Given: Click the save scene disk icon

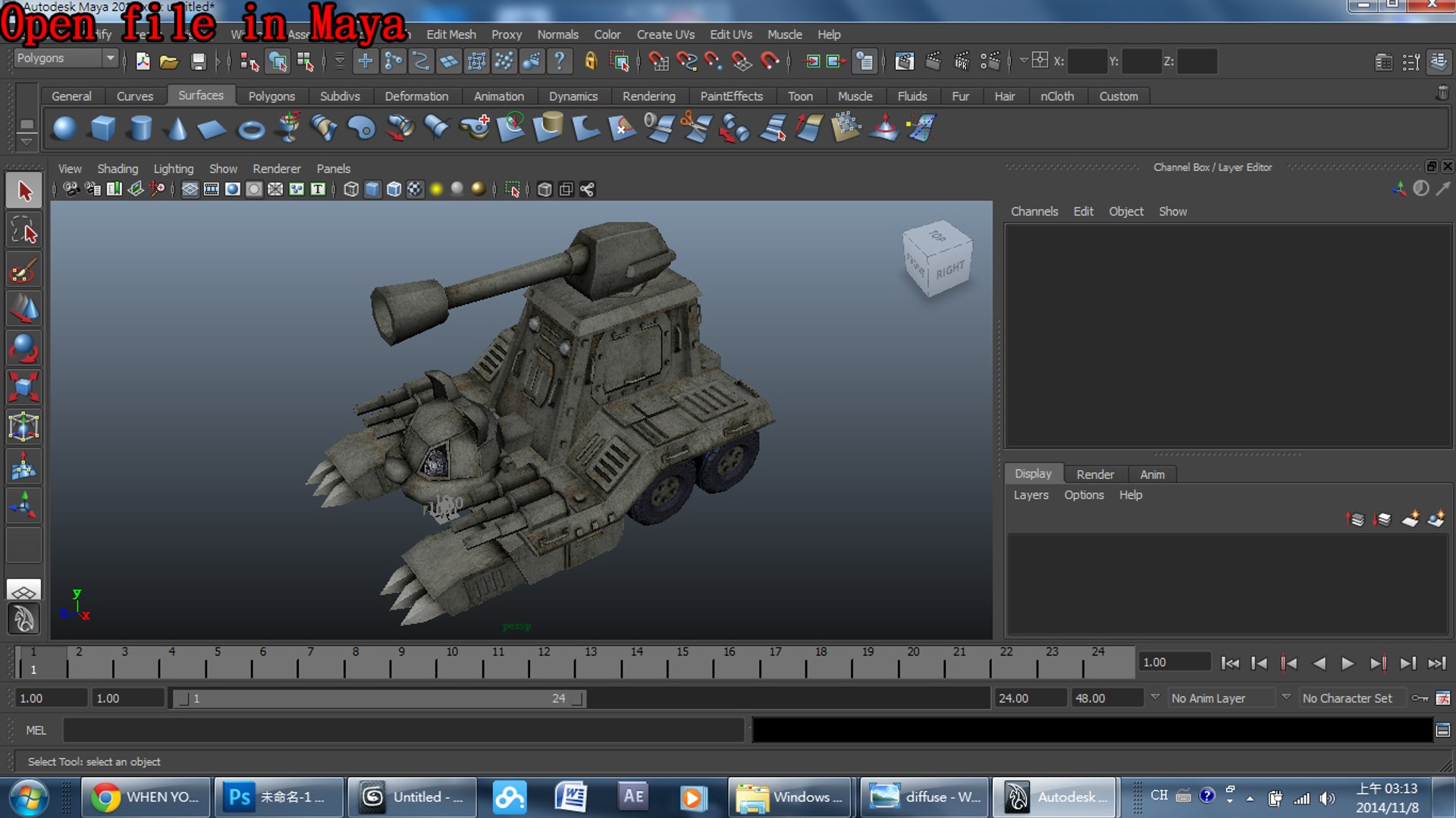Looking at the screenshot, I should 198,61.
